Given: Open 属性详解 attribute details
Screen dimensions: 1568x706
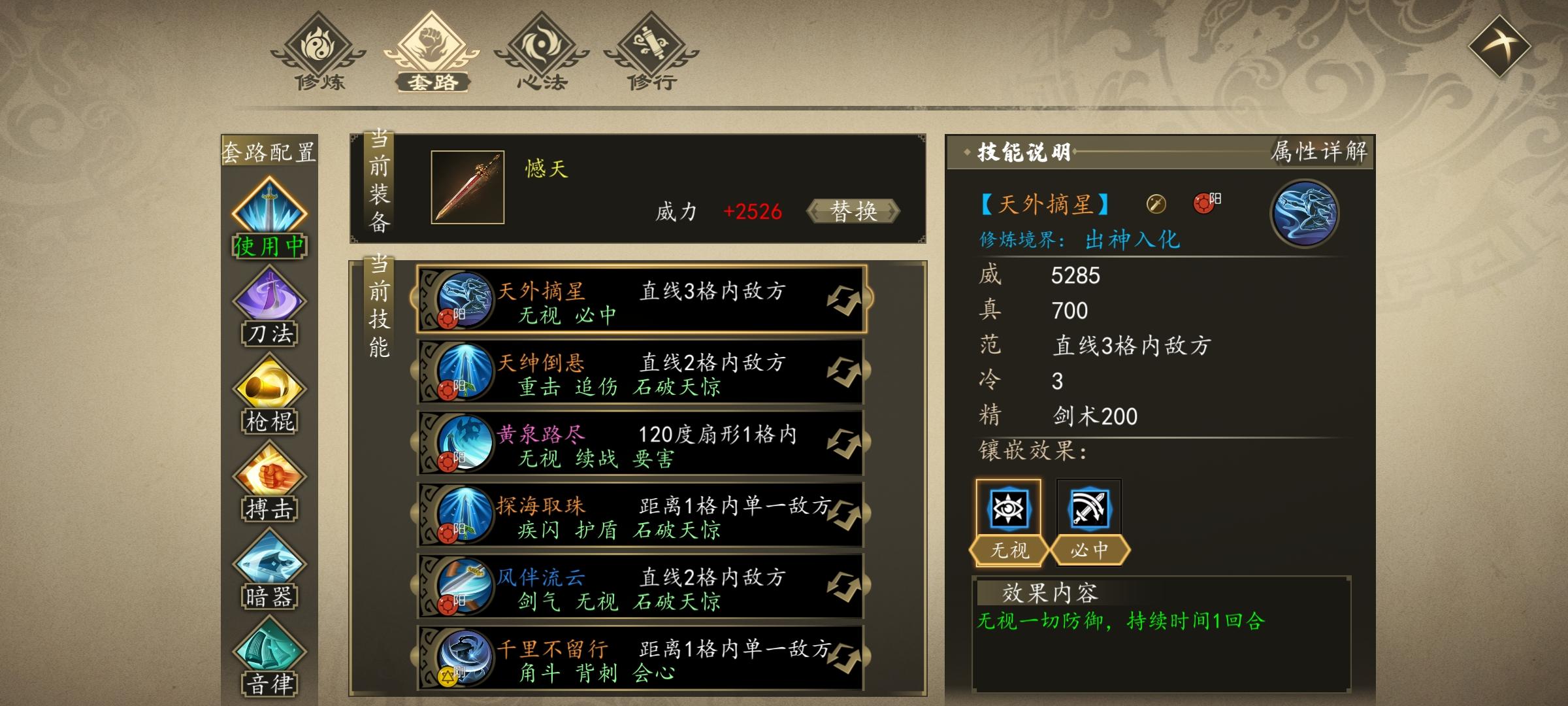Looking at the screenshot, I should click(x=1318, y=152).
